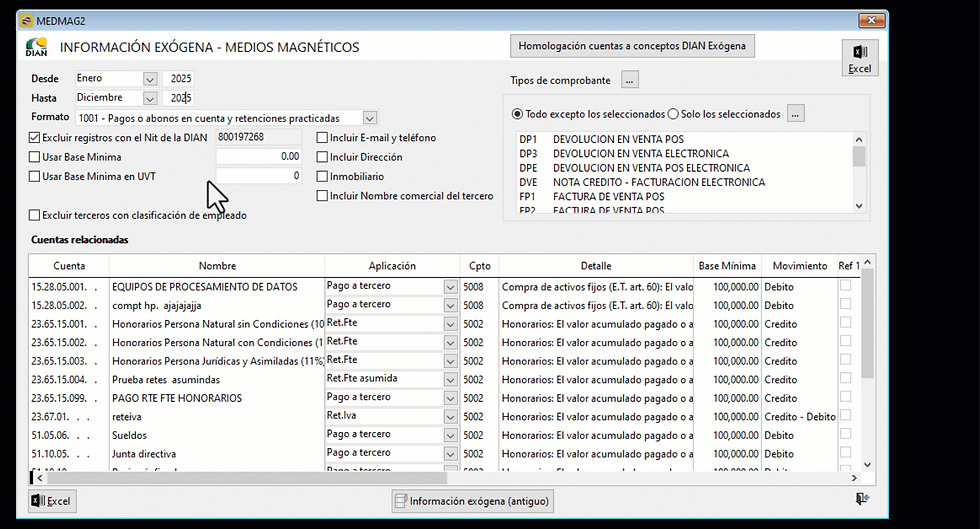Click comprobante list scrollbar up arrow

(x=859, y=139)
